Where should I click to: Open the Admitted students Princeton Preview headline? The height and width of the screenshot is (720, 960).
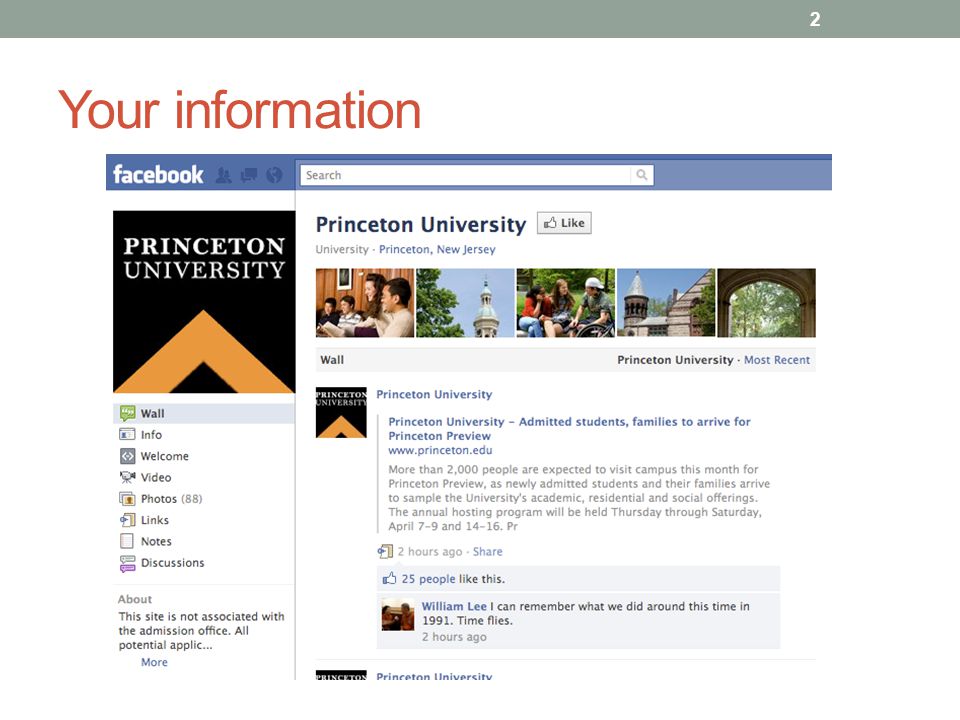(569, 429)
